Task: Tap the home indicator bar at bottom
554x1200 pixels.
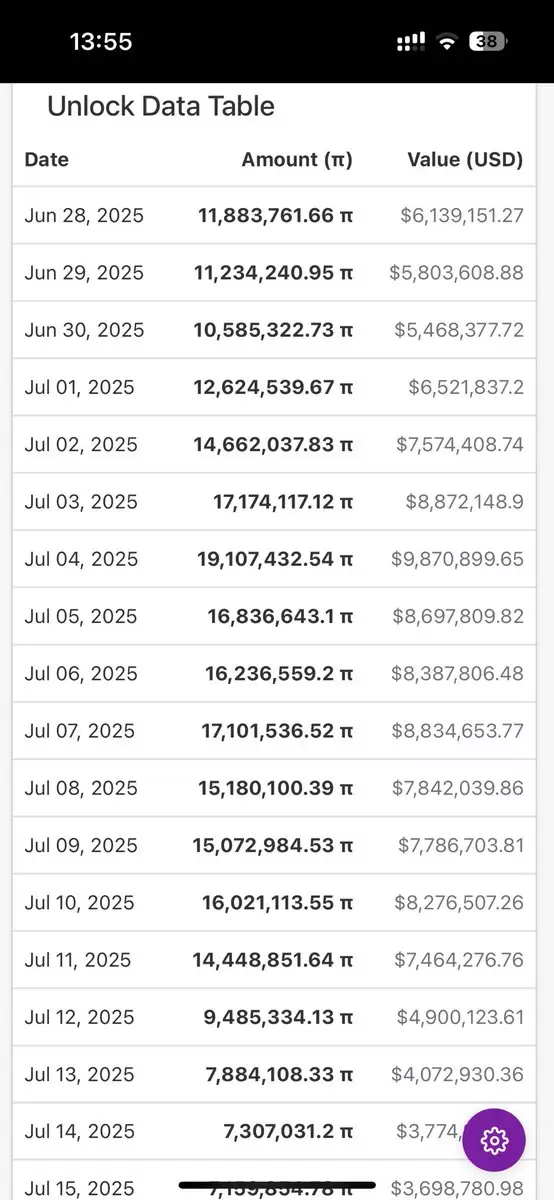Action: (278, 1186)
